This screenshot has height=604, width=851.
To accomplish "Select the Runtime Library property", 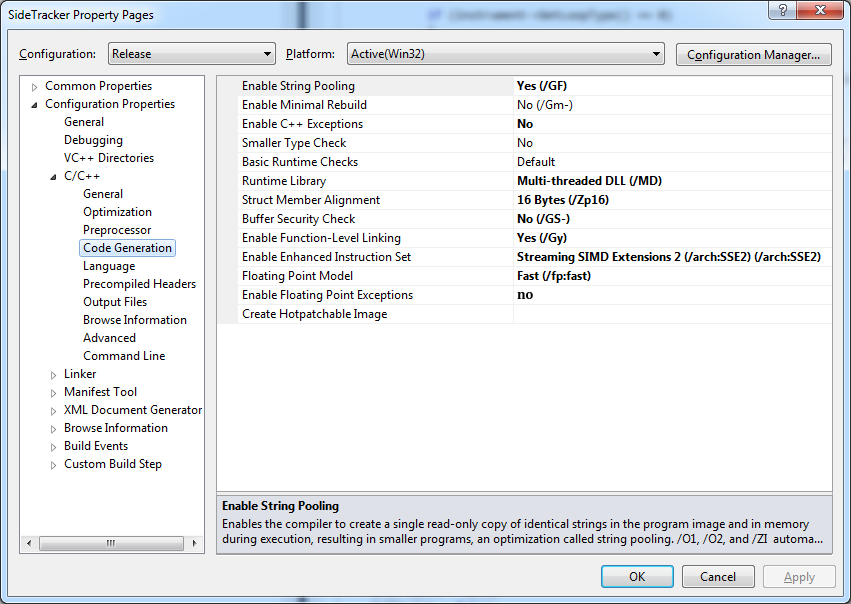I will 284,181.
